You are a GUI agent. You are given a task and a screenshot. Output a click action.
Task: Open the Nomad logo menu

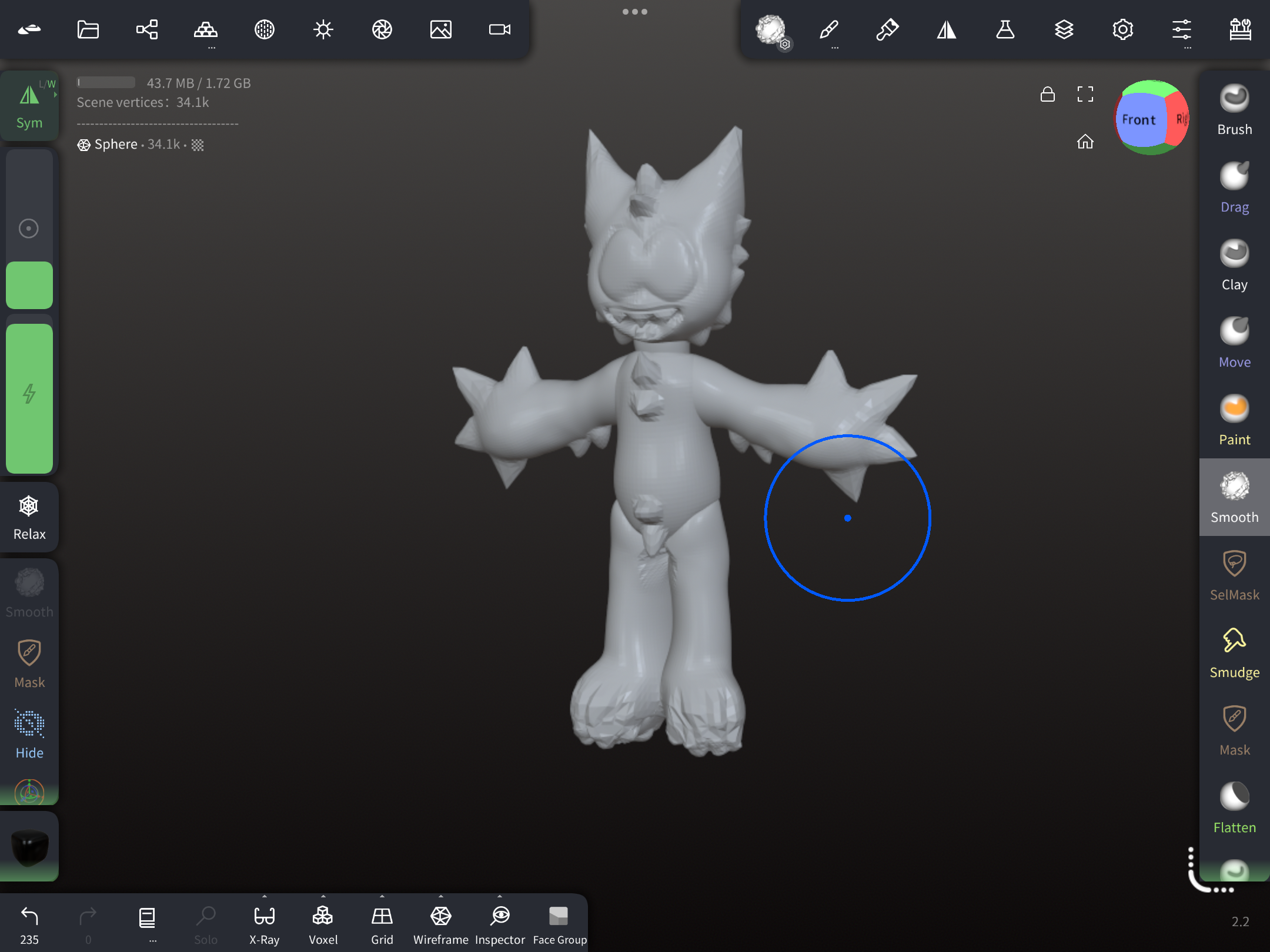(x=29, y=29)
